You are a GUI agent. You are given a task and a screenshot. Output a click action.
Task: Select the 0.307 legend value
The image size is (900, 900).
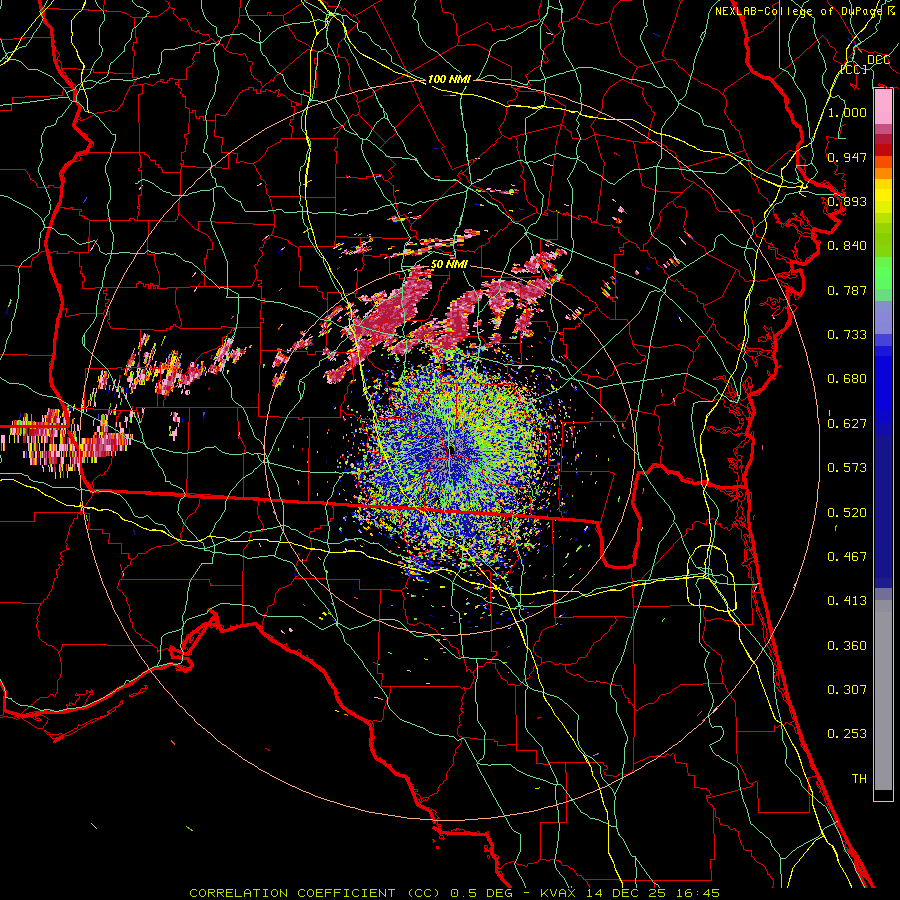tap(847, 690)
